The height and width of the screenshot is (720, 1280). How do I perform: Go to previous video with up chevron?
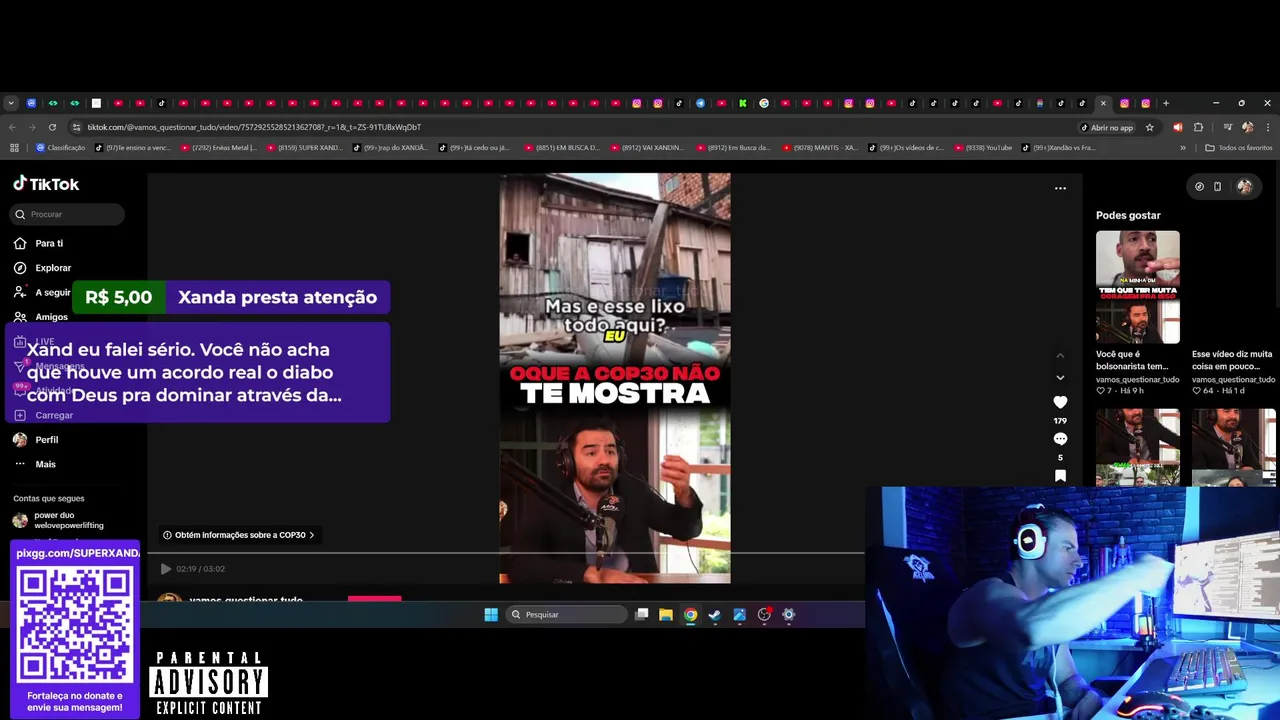tap(1060, 356)
